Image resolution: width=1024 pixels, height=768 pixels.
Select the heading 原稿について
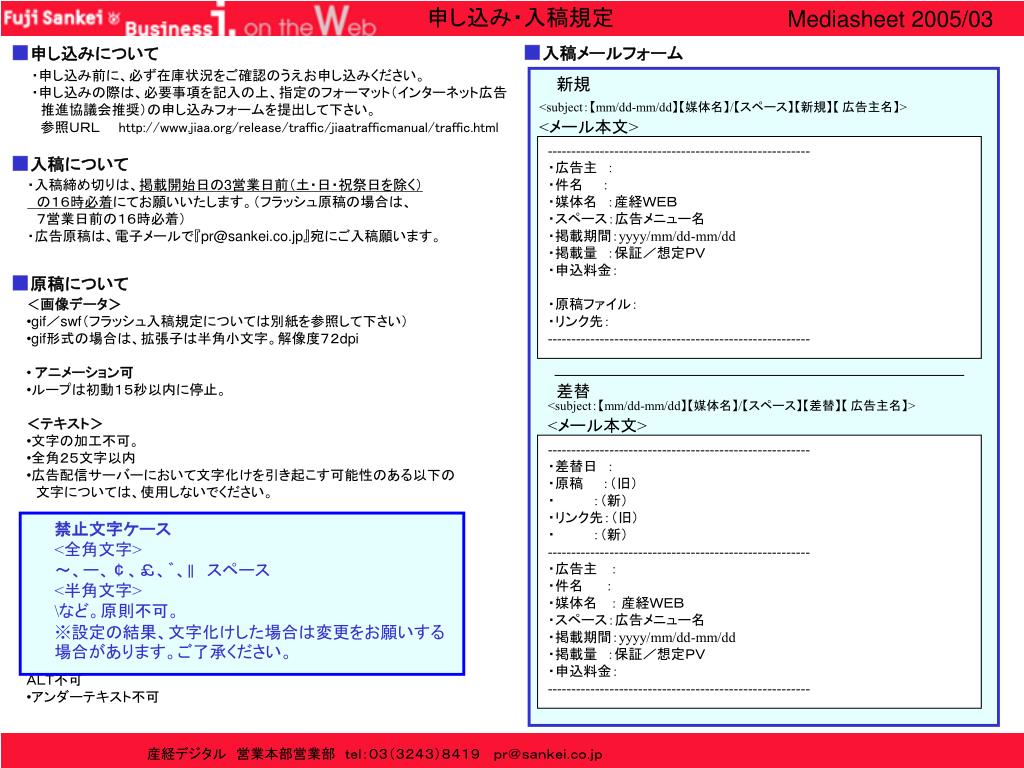click(x=79, y=283)
